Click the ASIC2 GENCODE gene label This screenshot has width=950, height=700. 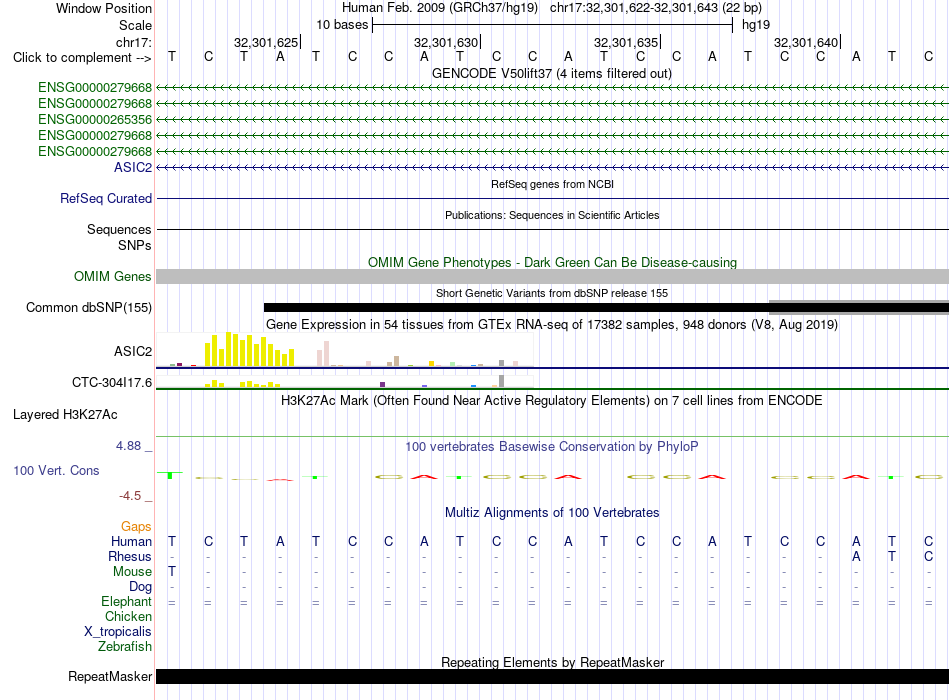click(x=133, y=167)
